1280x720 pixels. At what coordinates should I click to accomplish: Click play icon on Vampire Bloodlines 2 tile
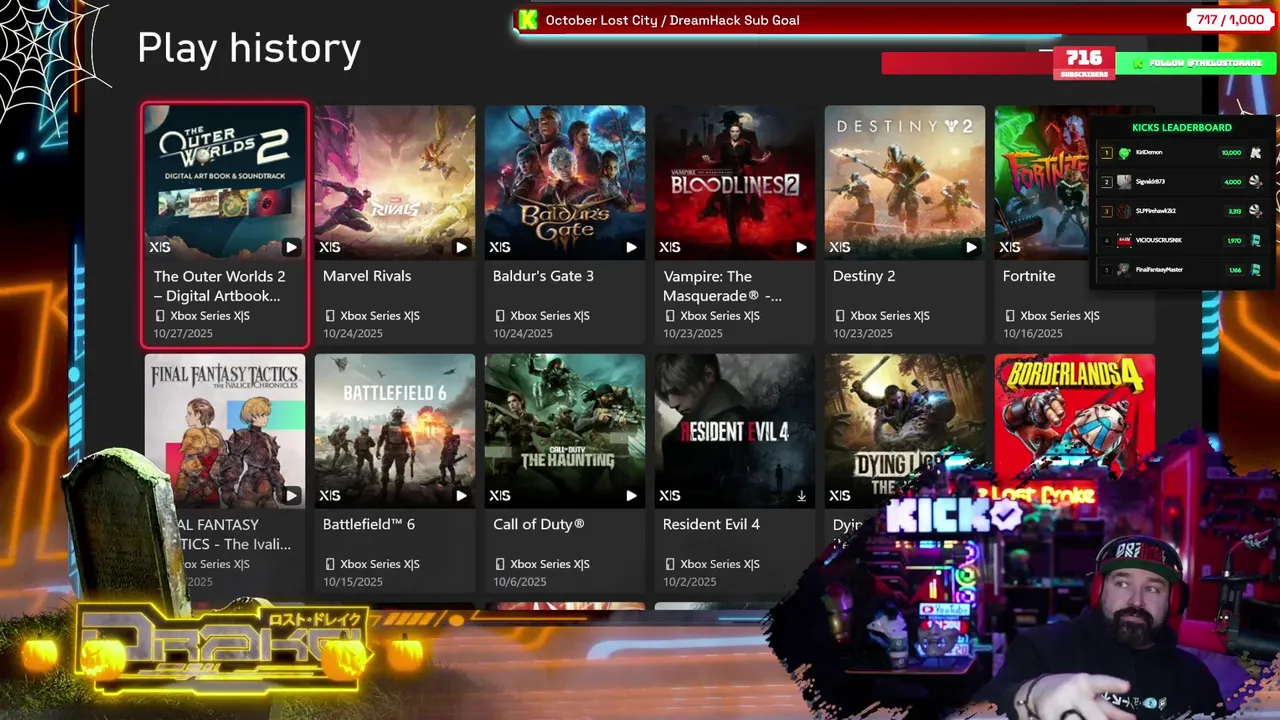click(x=801, y=247)
